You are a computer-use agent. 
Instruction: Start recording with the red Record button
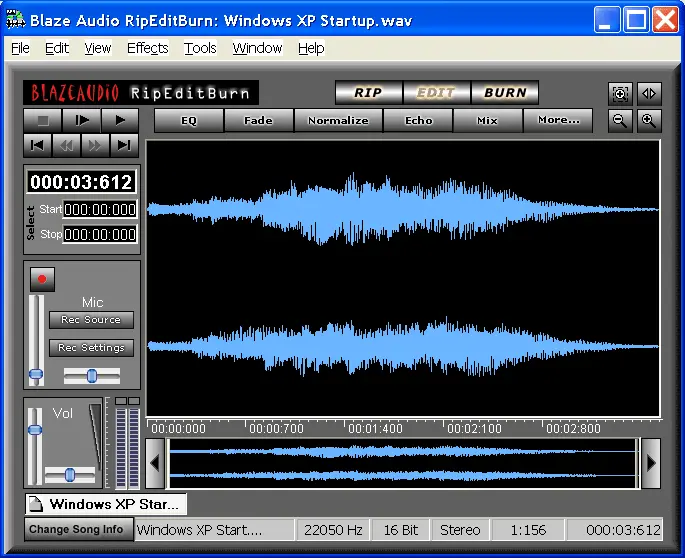pos(42,279)
